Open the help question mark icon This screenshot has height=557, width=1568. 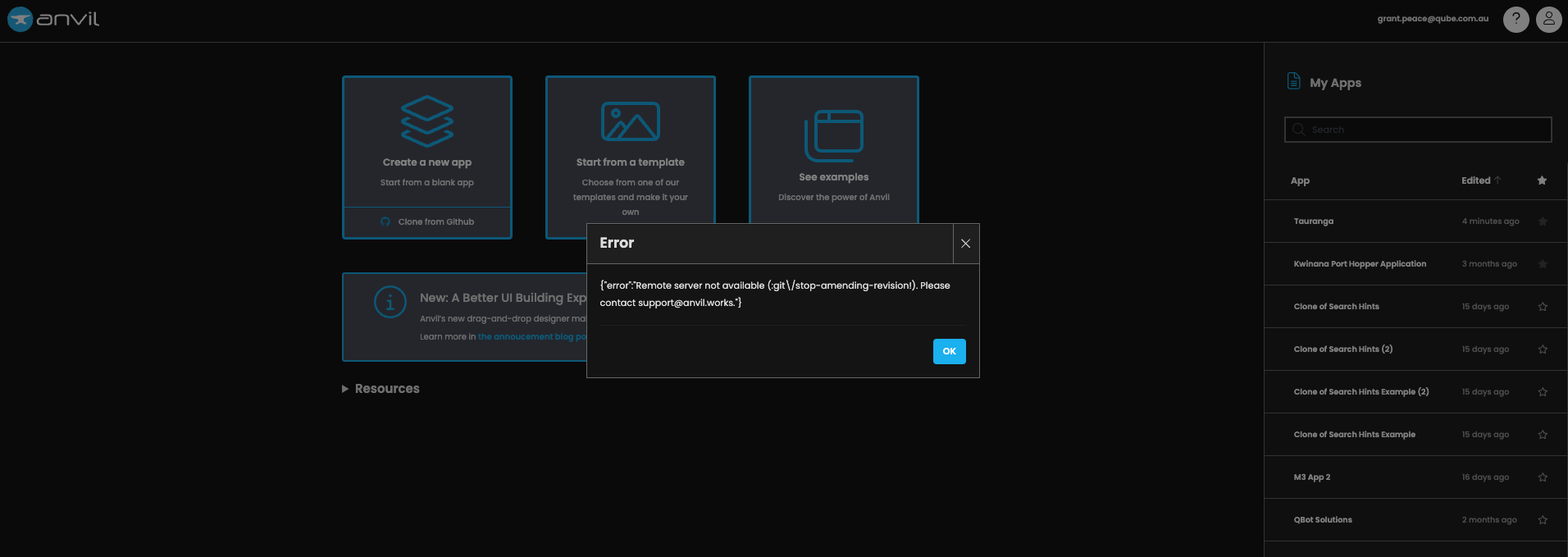1516,19
